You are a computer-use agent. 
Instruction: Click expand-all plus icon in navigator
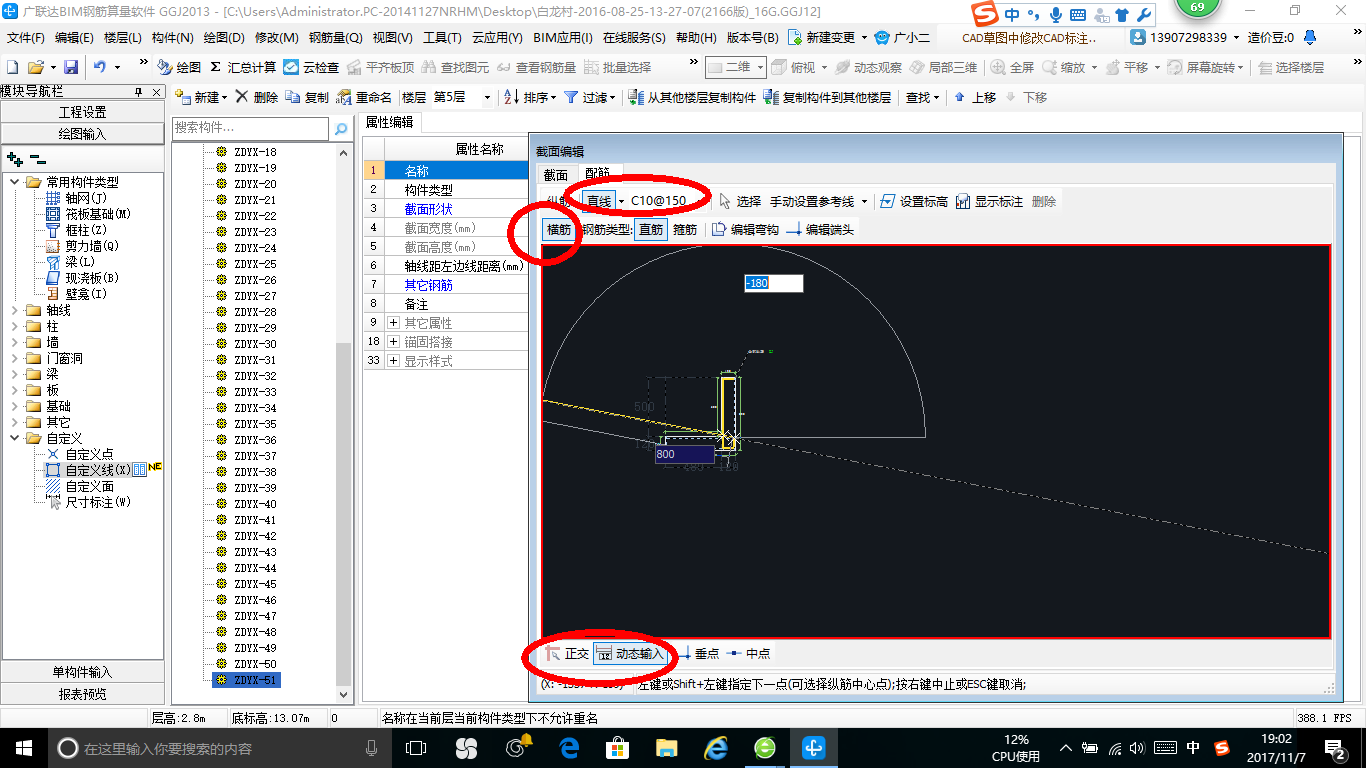point(14,158)
